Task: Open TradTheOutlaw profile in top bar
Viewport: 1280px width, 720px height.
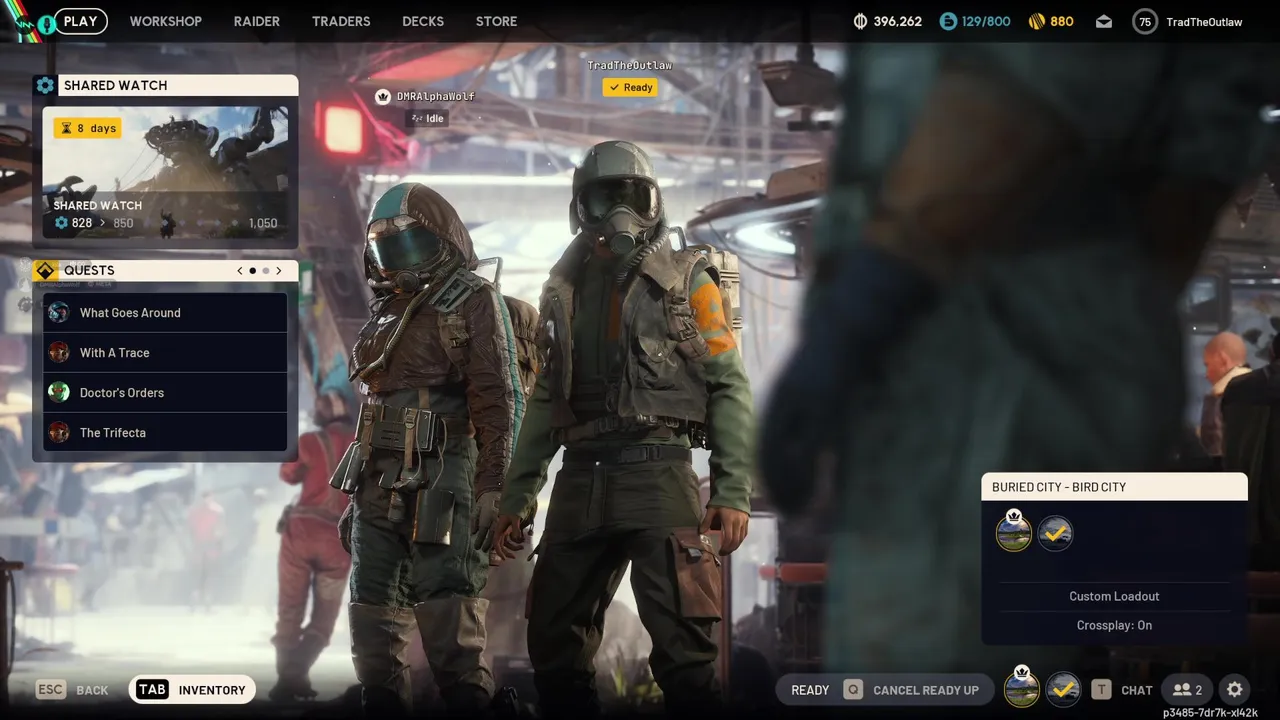Action: 1204,22
